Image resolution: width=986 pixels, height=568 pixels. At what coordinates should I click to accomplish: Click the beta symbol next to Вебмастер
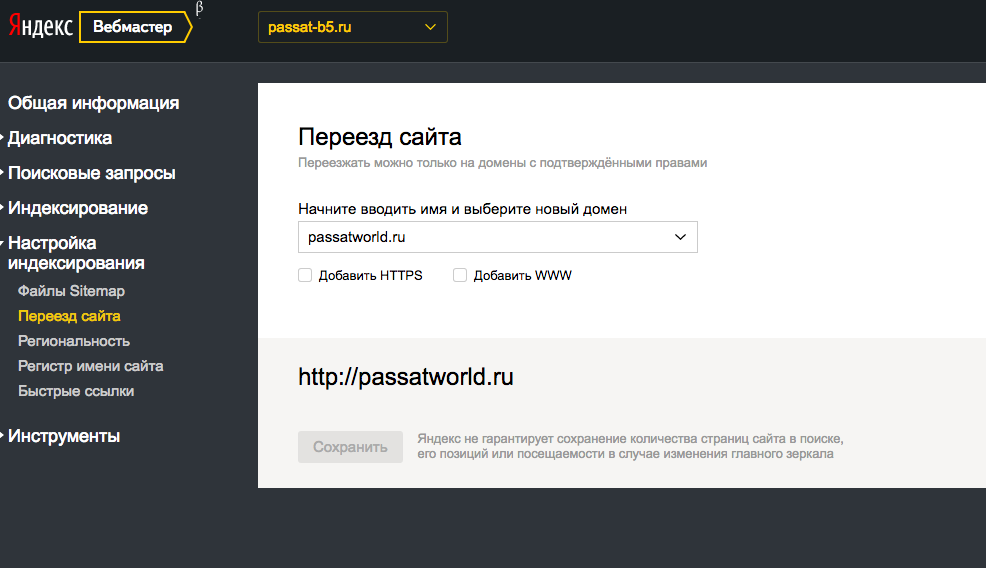199,9
